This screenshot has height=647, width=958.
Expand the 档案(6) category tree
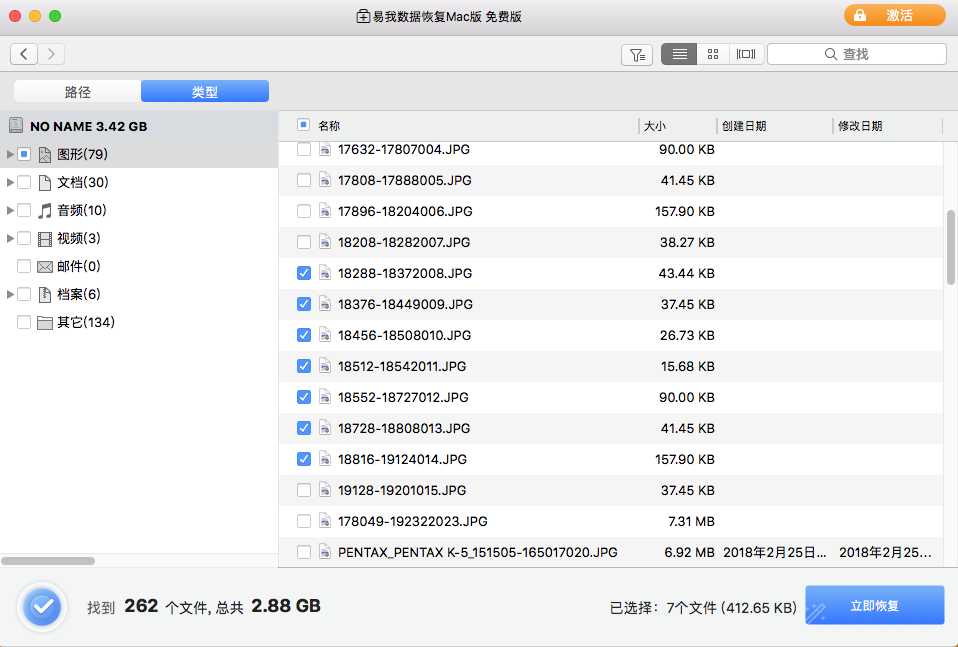tap(8, 294)
